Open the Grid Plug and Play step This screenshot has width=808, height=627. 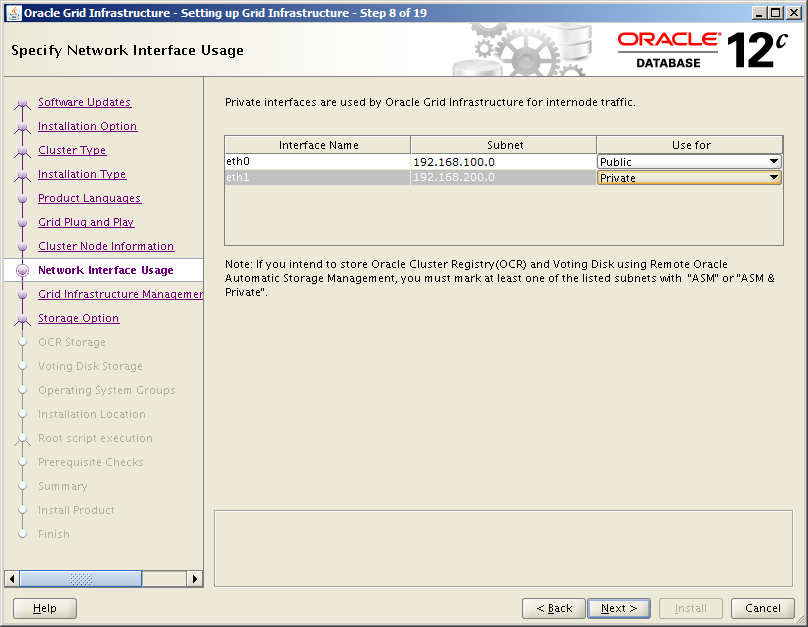click(86, 222)
